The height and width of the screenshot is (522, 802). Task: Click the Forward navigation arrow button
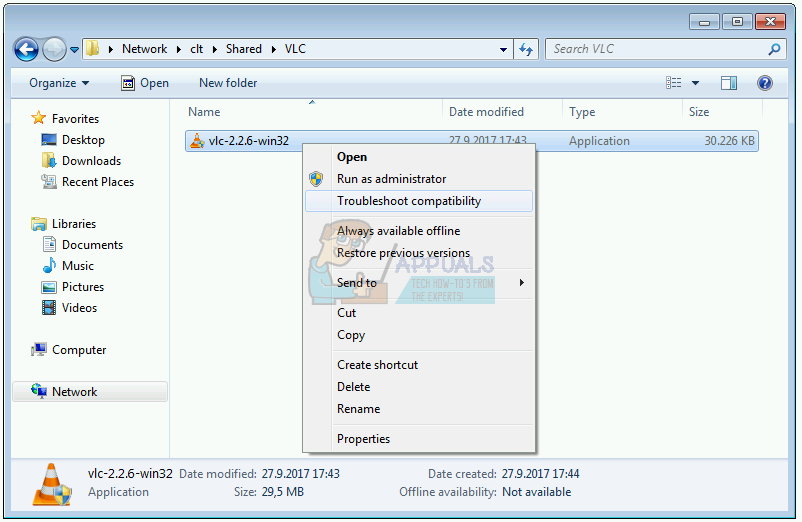54,50
